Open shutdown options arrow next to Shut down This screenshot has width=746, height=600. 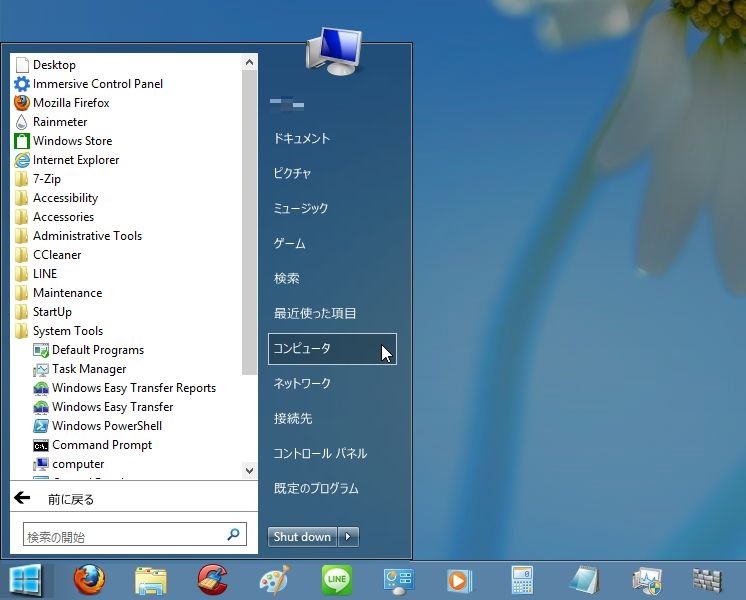348,537
